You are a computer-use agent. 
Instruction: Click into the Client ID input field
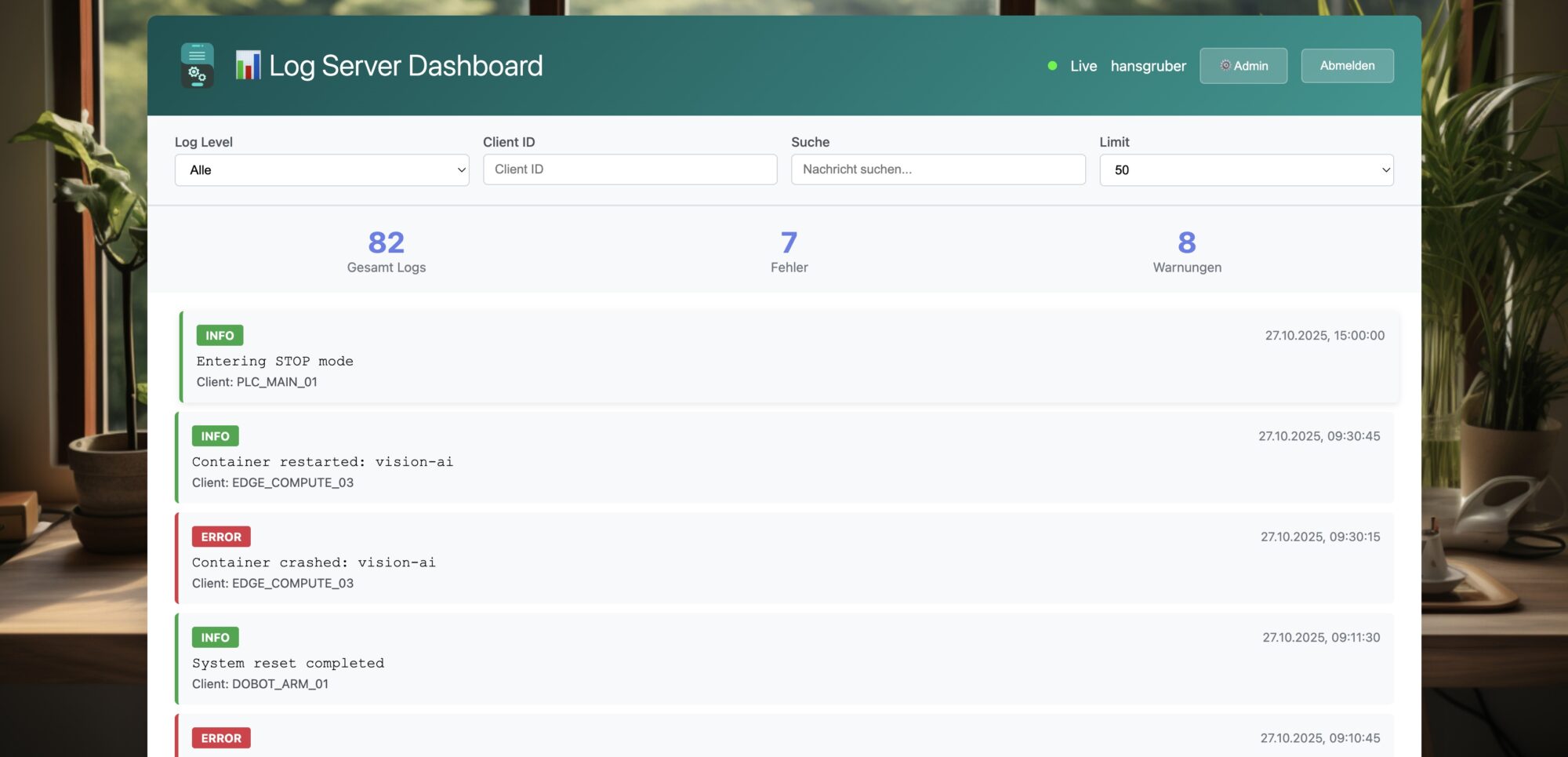coord(630,169)
